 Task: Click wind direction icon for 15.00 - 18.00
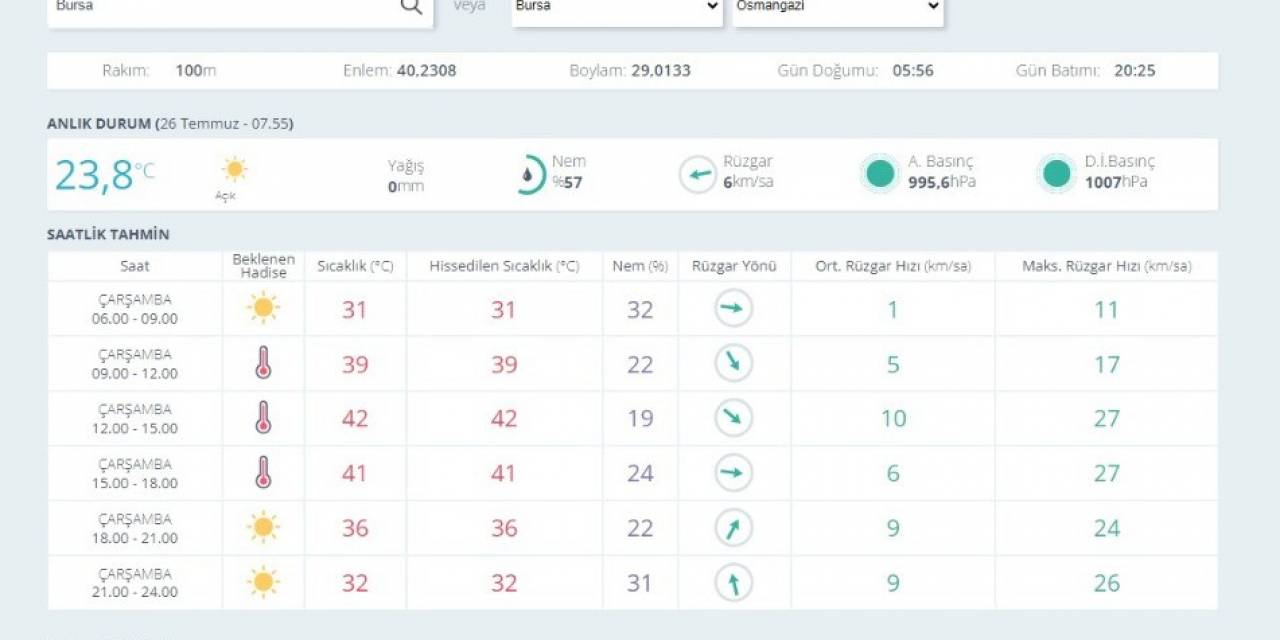[x=733, y=472]
